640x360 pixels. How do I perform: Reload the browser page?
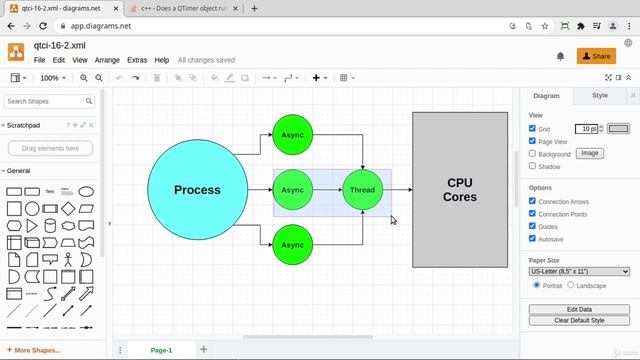coord(43,26)
